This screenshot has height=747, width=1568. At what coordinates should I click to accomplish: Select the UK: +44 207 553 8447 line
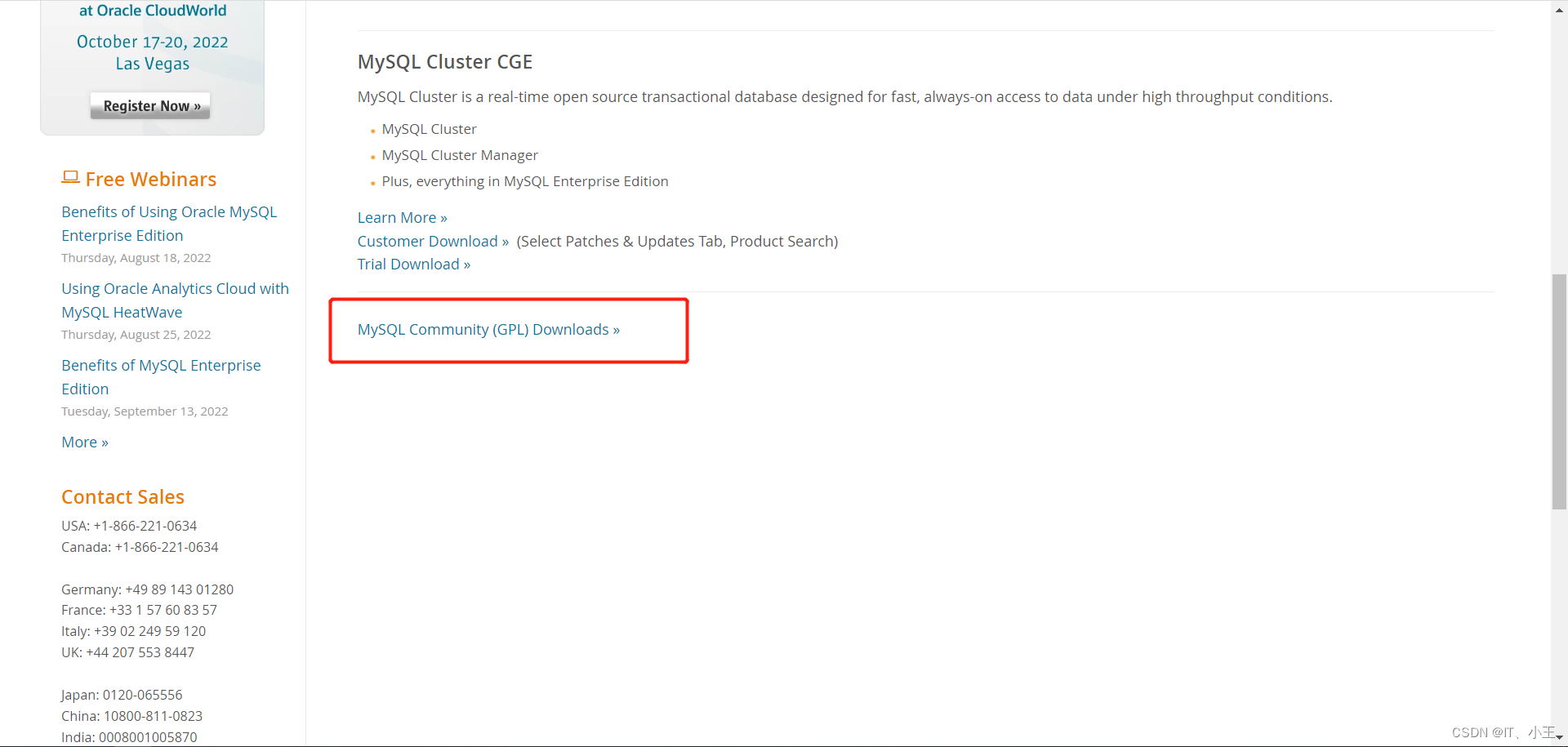pyautogui.click(x=127, y=652)
